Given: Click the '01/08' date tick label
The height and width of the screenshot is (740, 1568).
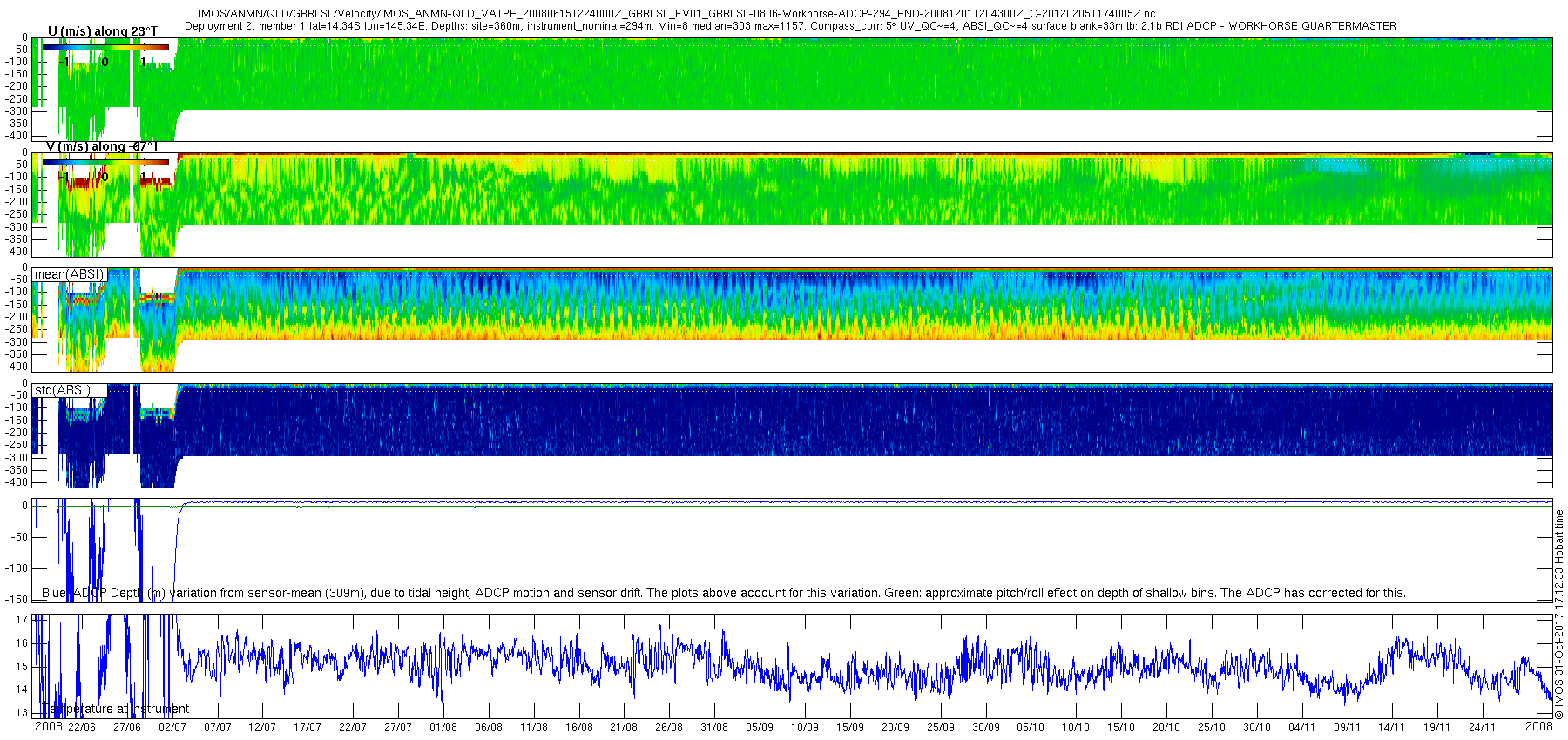Looking at the screenshot, I should coord(443,728).
